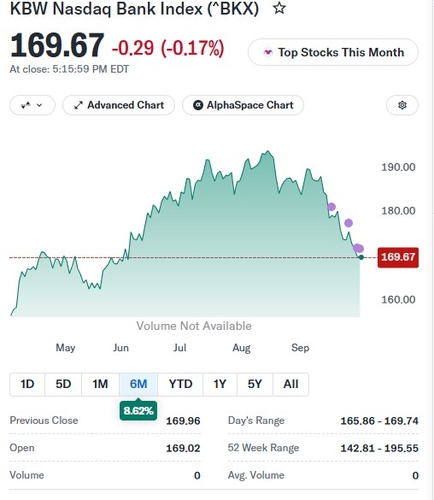Viewport: 434px width, 500px height.
Task: Click the red 169.67 price label
Action: click(x=398, y=257)
